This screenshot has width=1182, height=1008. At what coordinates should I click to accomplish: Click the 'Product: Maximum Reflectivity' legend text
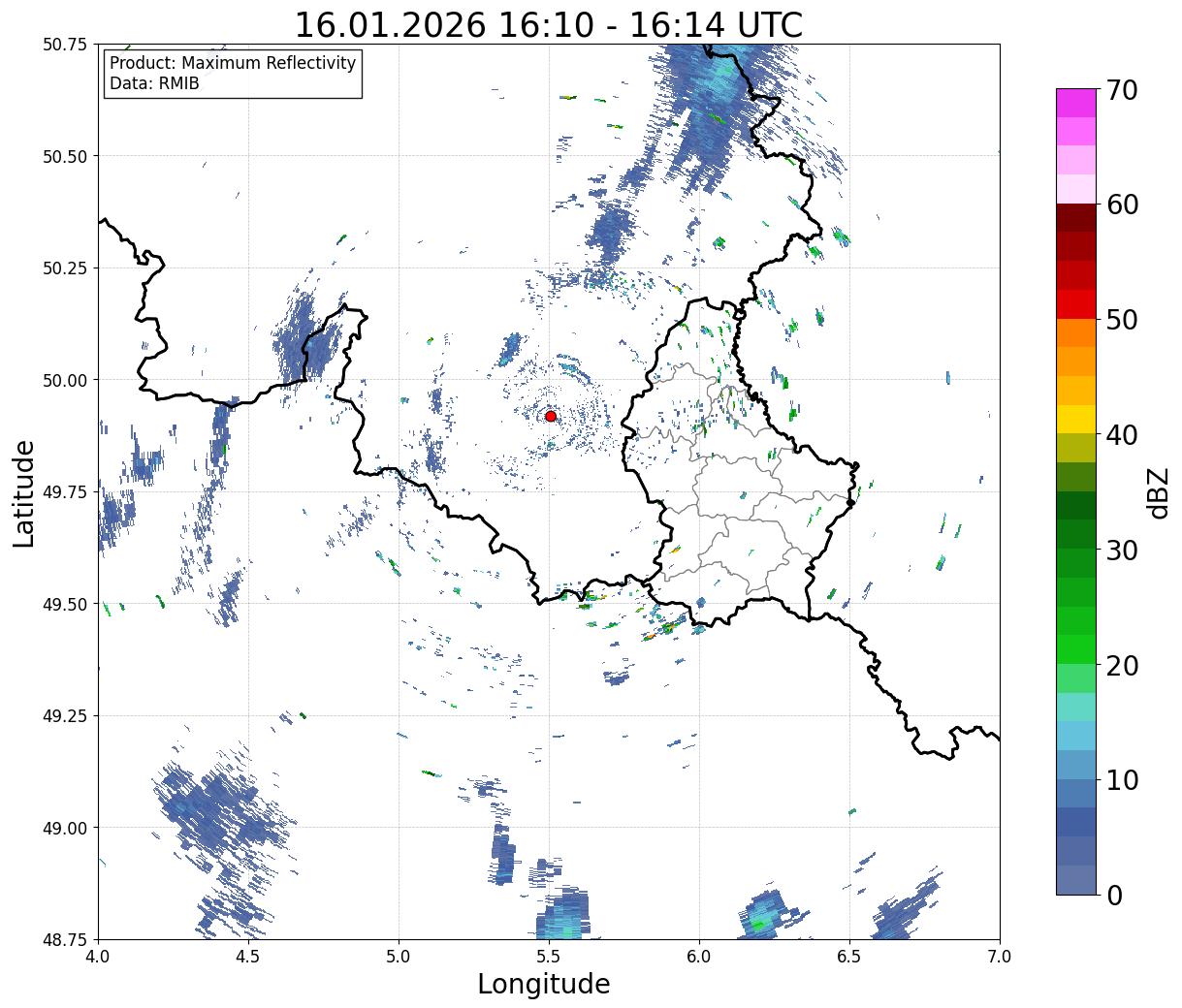coord(233,63)
